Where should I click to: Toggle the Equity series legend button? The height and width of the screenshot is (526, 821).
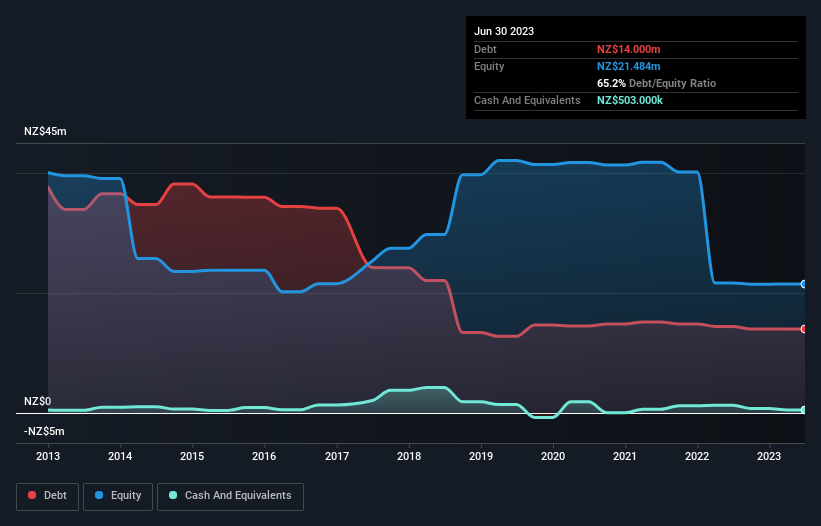coord(118,496)
